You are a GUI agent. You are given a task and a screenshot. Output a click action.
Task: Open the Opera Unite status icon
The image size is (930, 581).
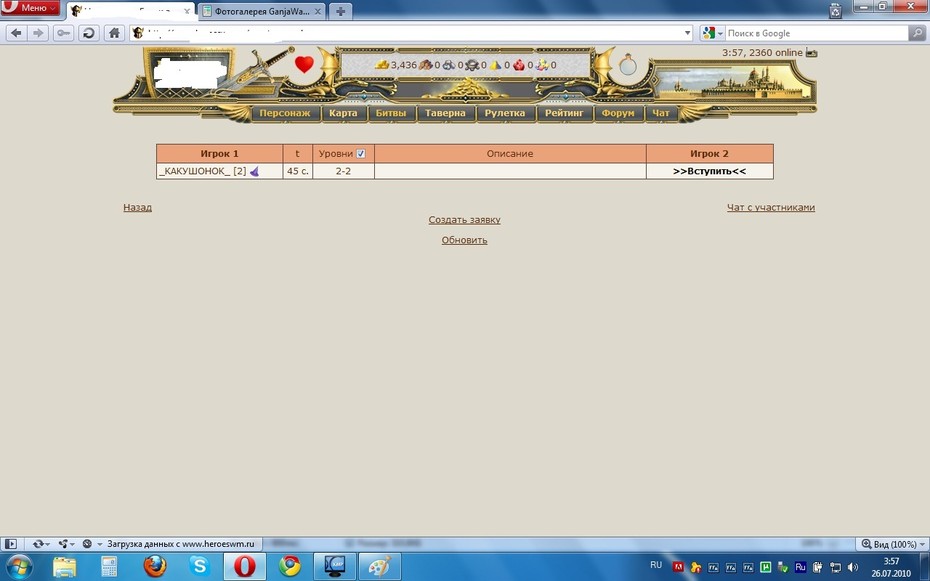65,544
